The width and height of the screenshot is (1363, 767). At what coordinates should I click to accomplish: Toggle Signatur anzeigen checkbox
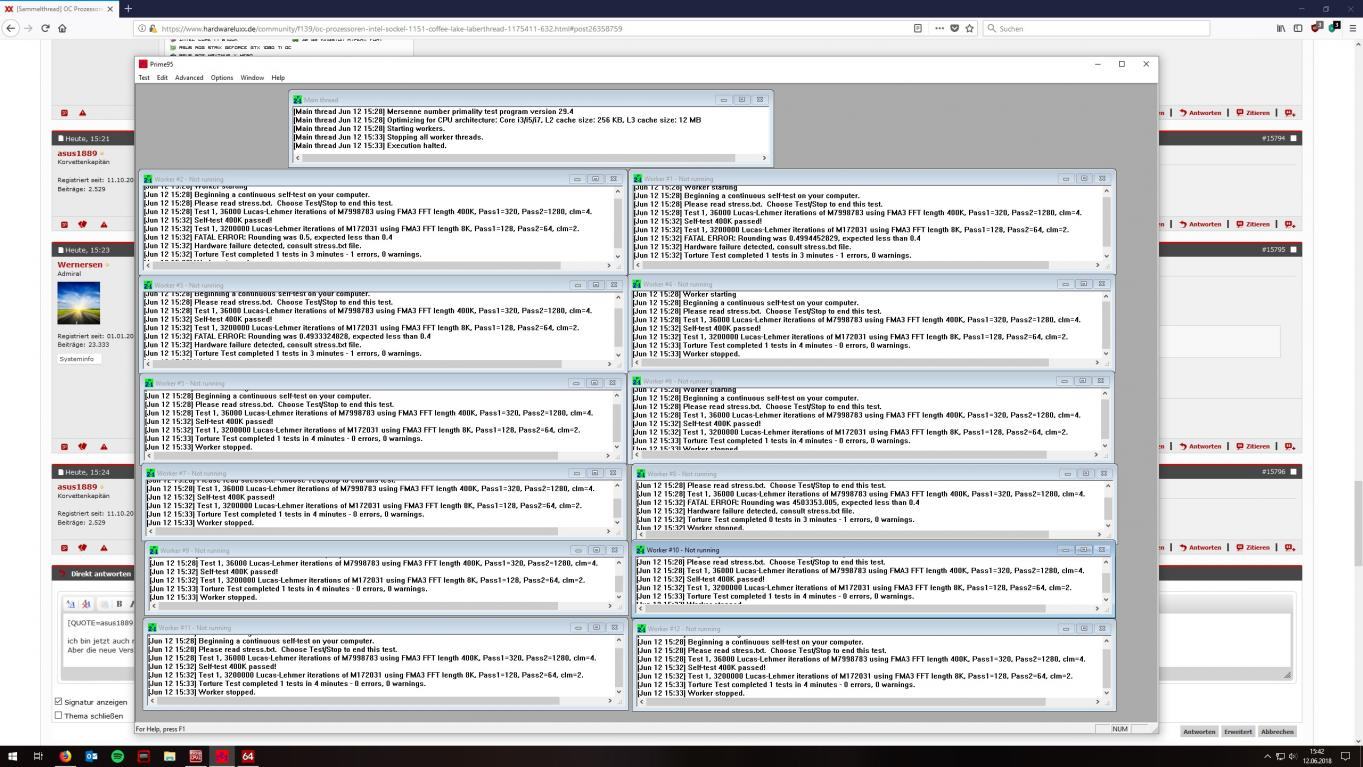coord(58,702)
